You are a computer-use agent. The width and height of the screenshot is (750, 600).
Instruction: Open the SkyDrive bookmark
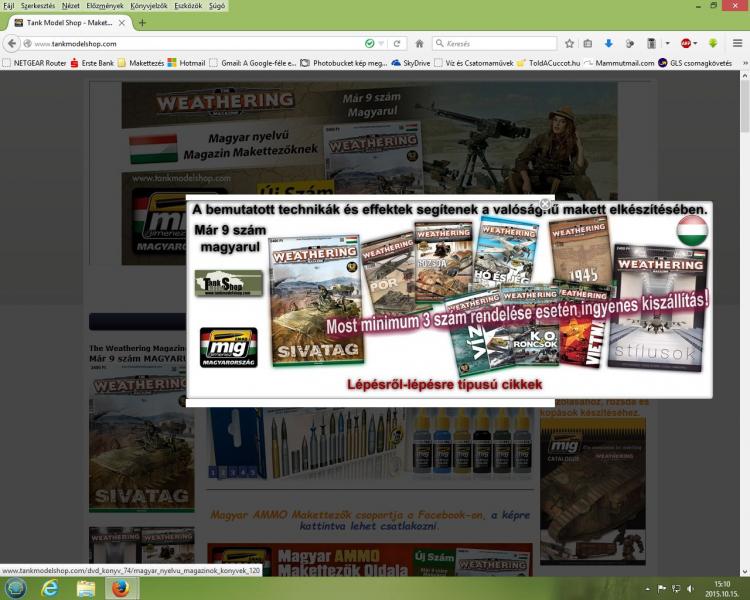click(x=411, y=63)
